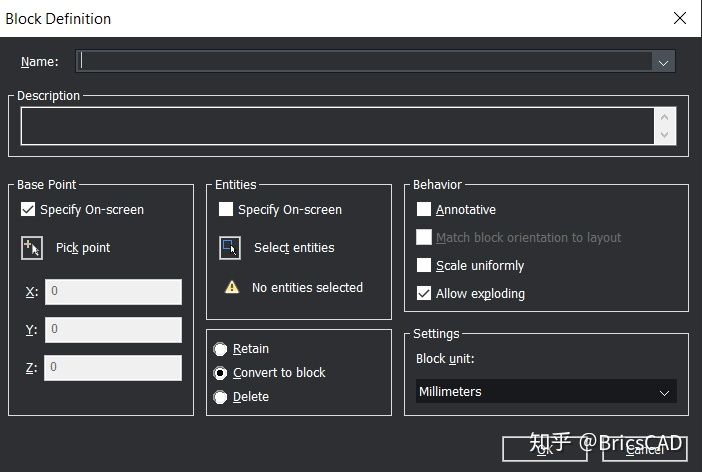Open the Block unit Millimeters dropdown
The height and width of the screenshot is (472, 702).
(x=546, y=391)
